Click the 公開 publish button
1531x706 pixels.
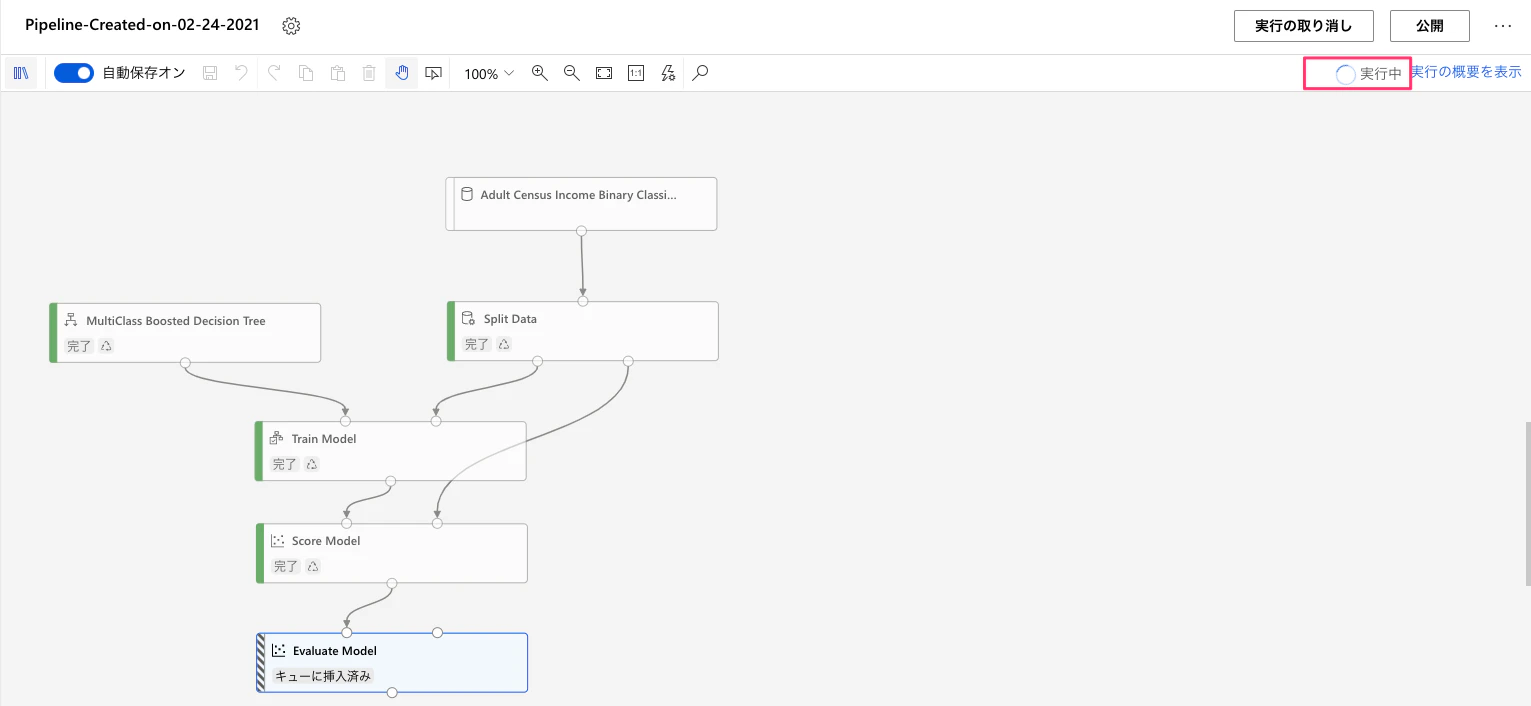(1430, 26)
